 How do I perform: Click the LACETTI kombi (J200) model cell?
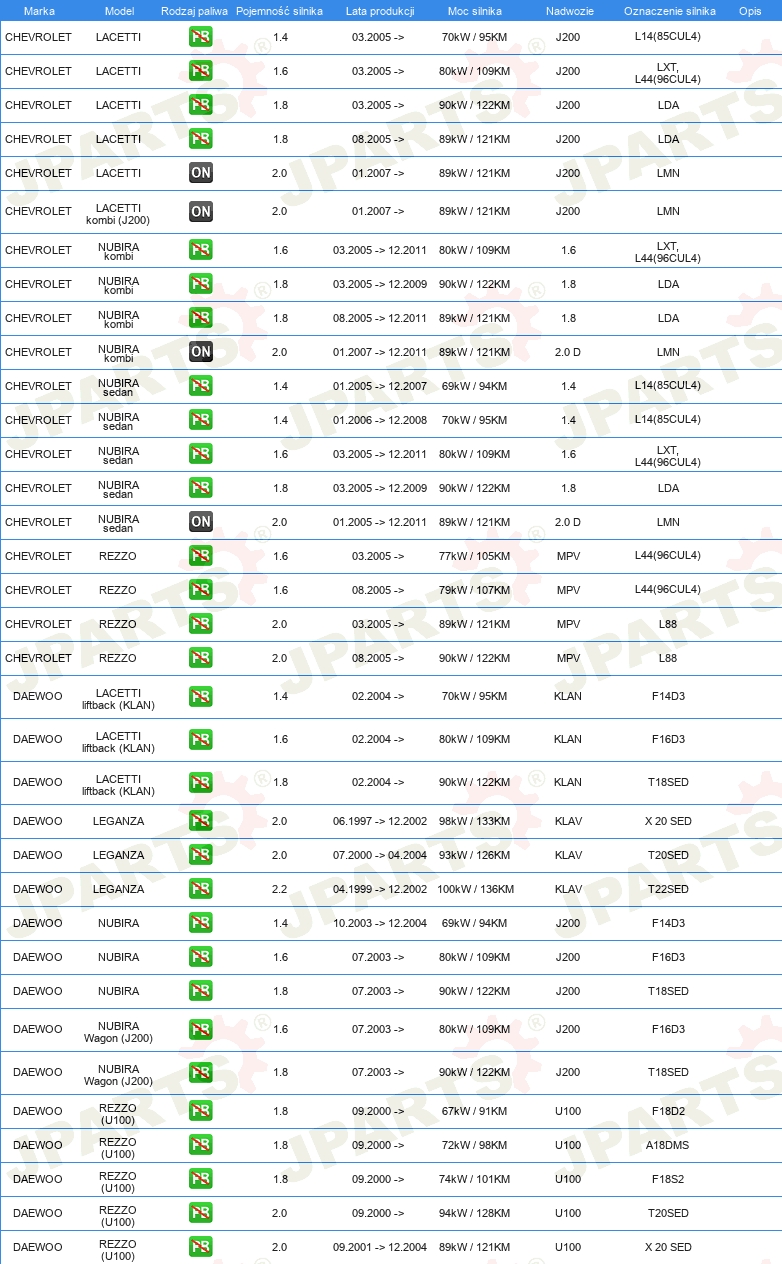pos(118,214)
